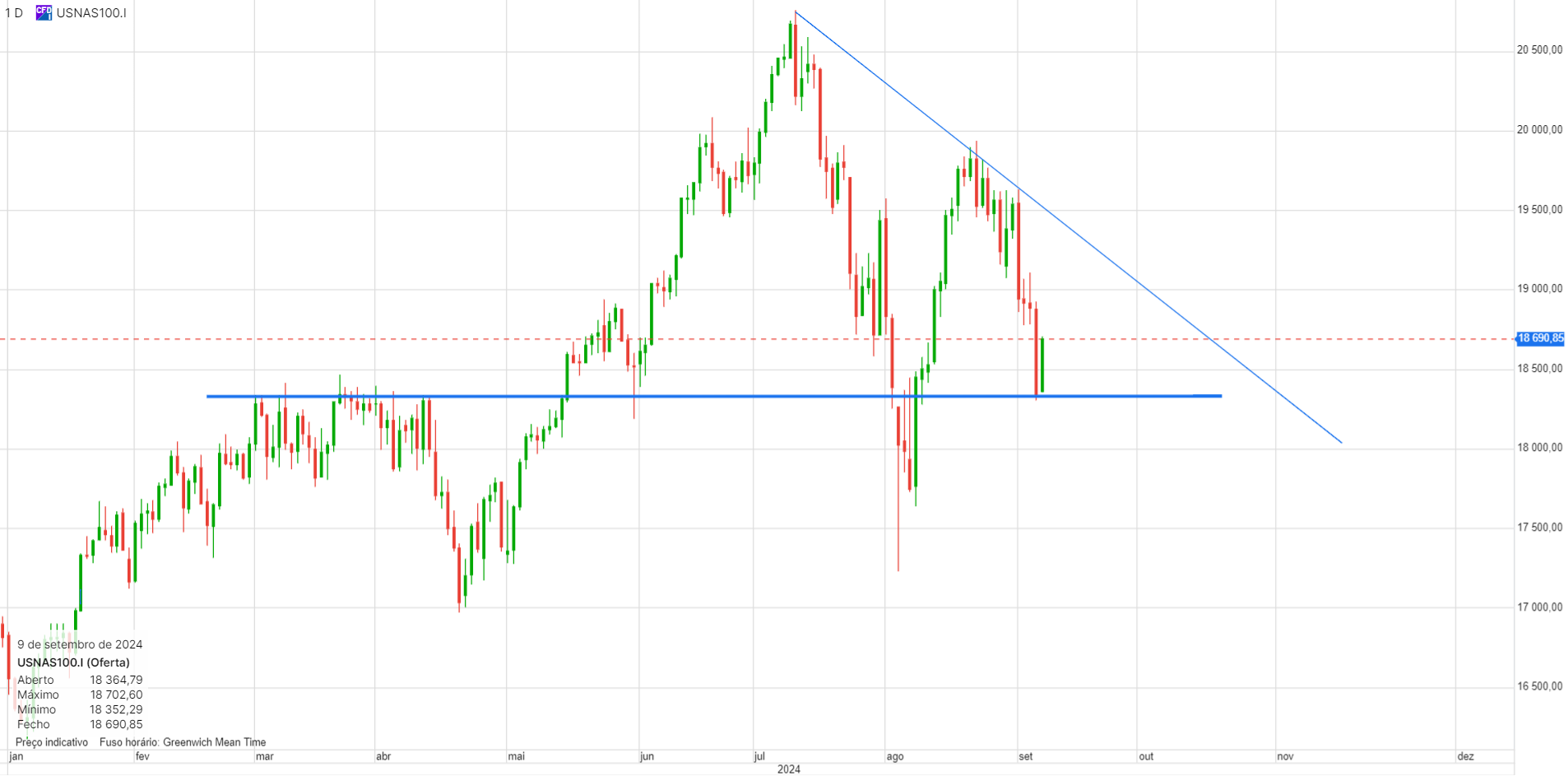Click the 'jan' month label

point(16,756)
